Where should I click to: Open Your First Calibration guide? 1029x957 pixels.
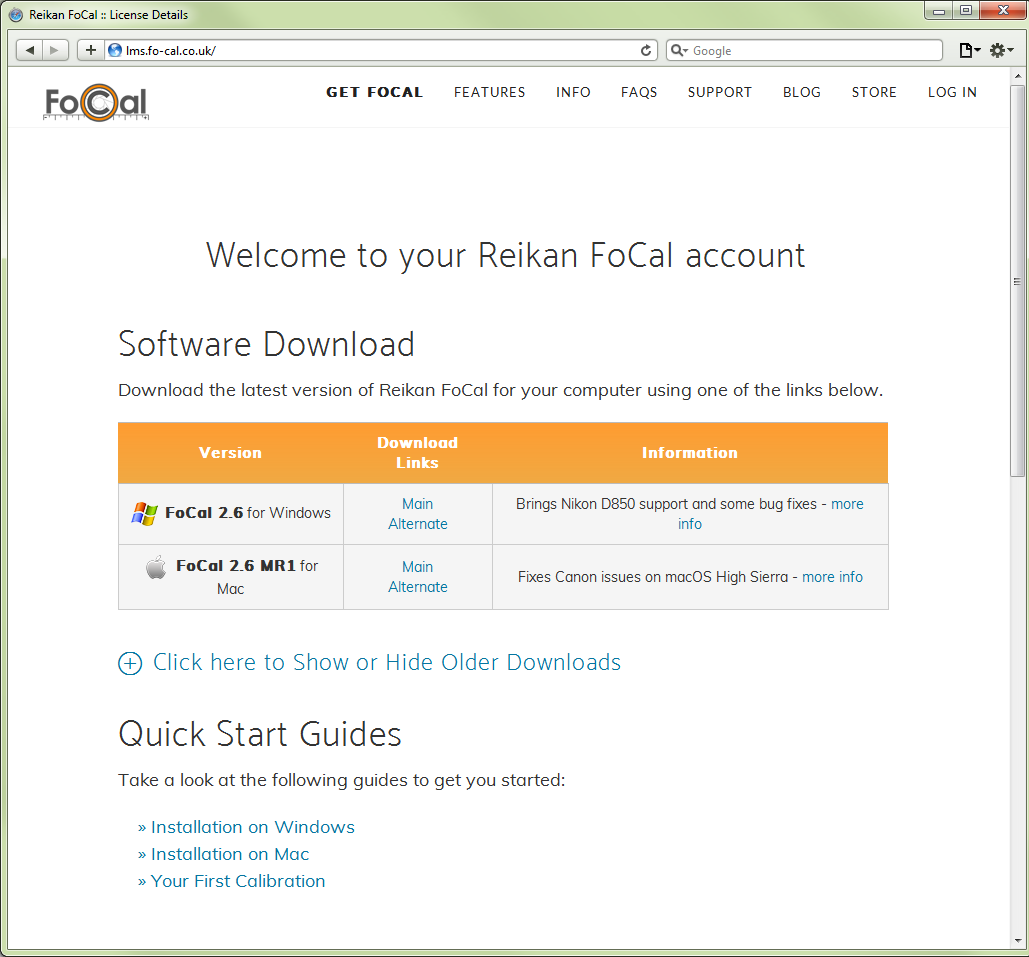pyautogui.click(x=238, y=881)
